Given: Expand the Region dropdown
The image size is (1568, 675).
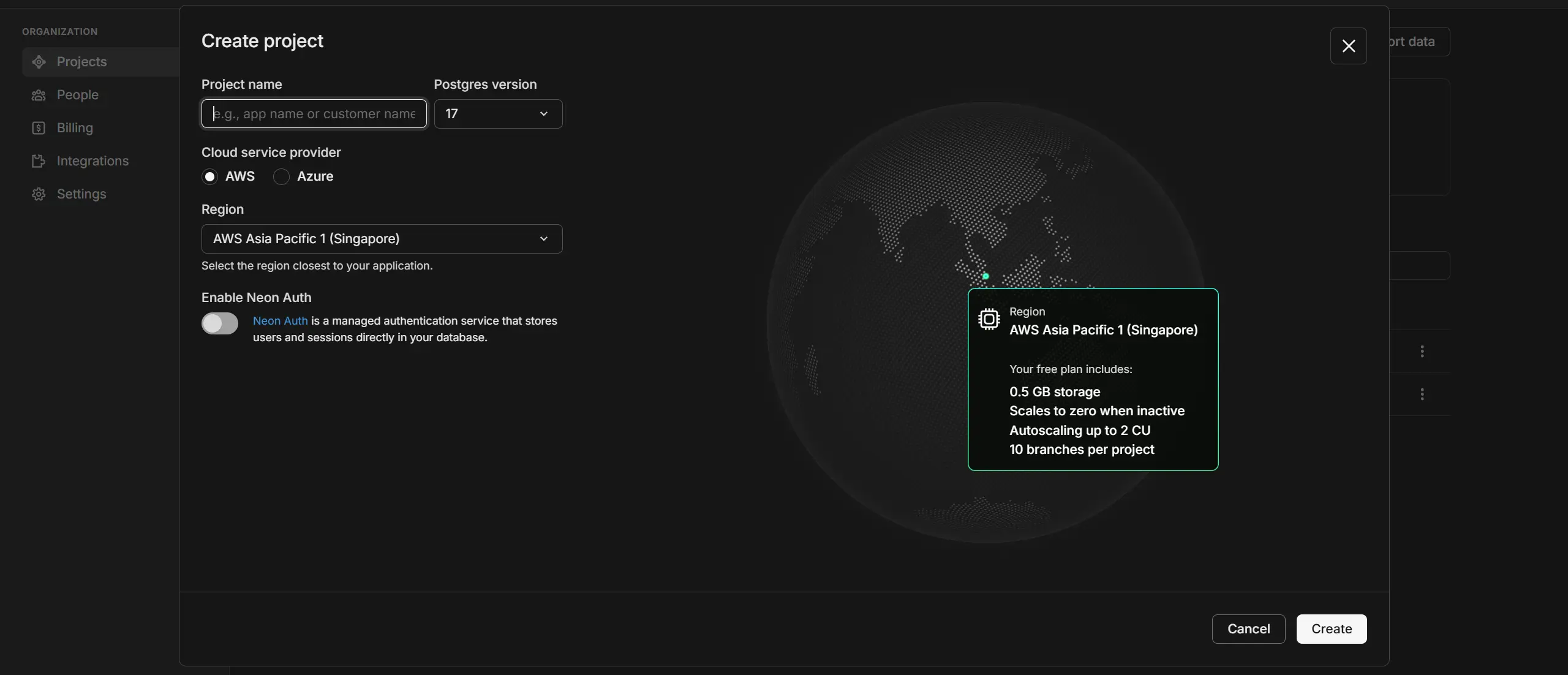Looking at the screenshot, I should [382, 239].
